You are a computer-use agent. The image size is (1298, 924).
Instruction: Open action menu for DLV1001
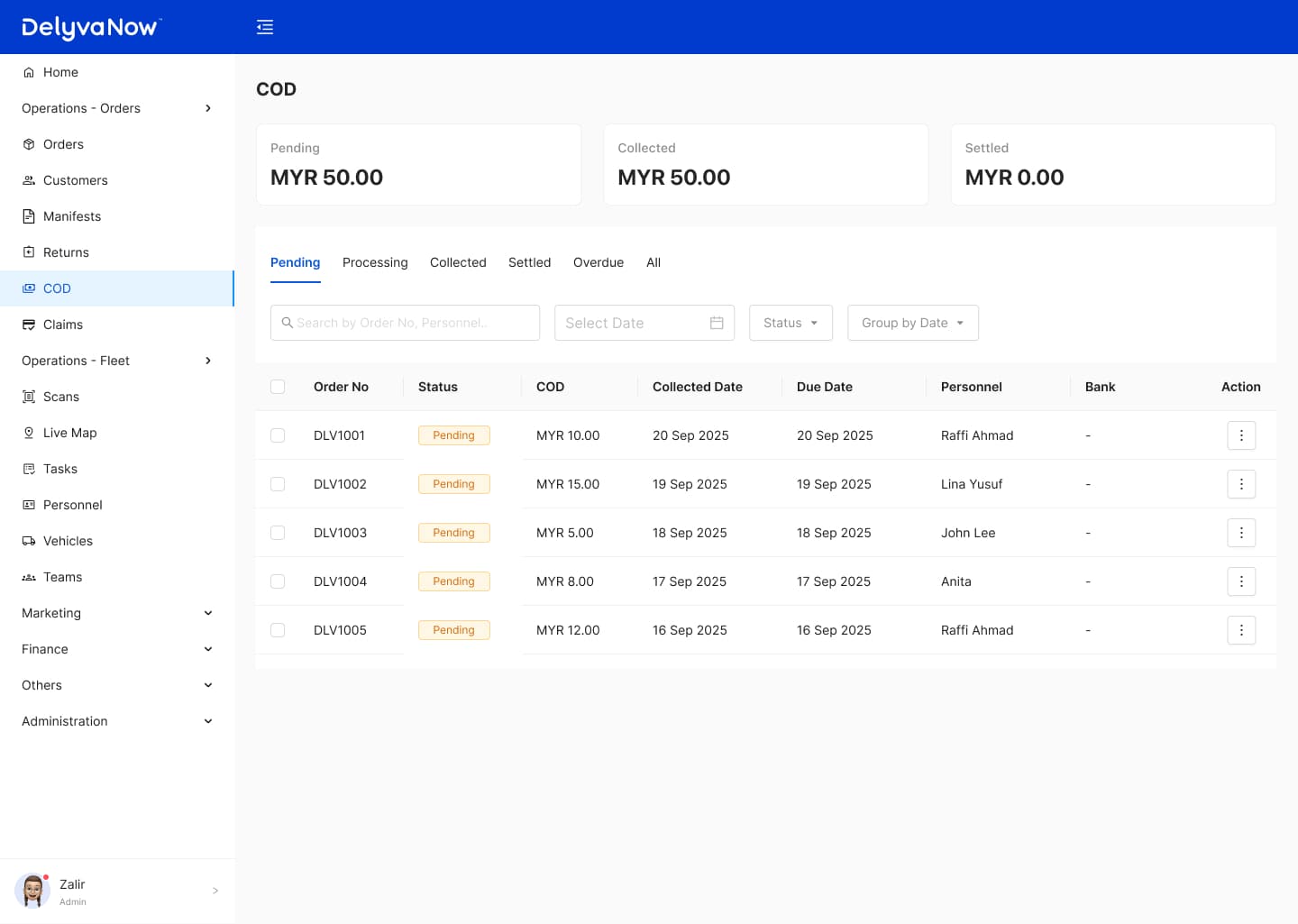click(1241, 435)
